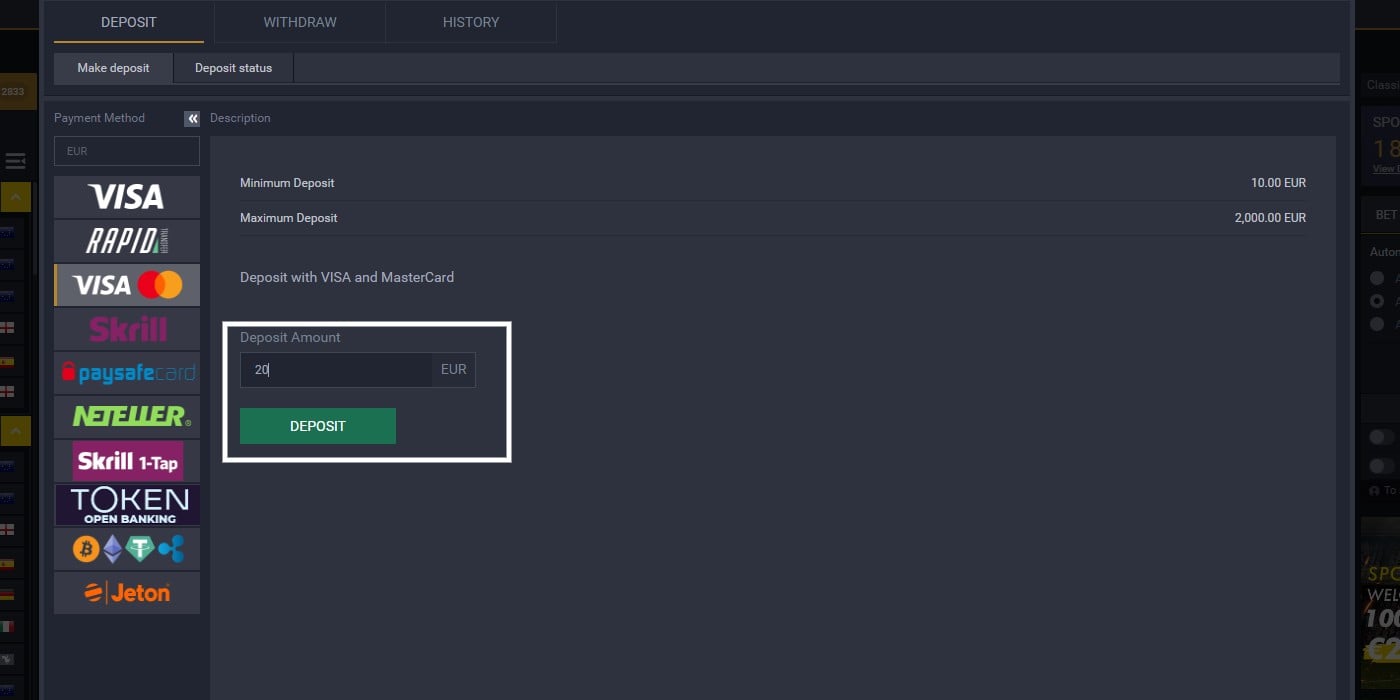Screen dimensions: 1400x700
Task: Select TOKEN Open Banking method
Action: pos(127,505)
